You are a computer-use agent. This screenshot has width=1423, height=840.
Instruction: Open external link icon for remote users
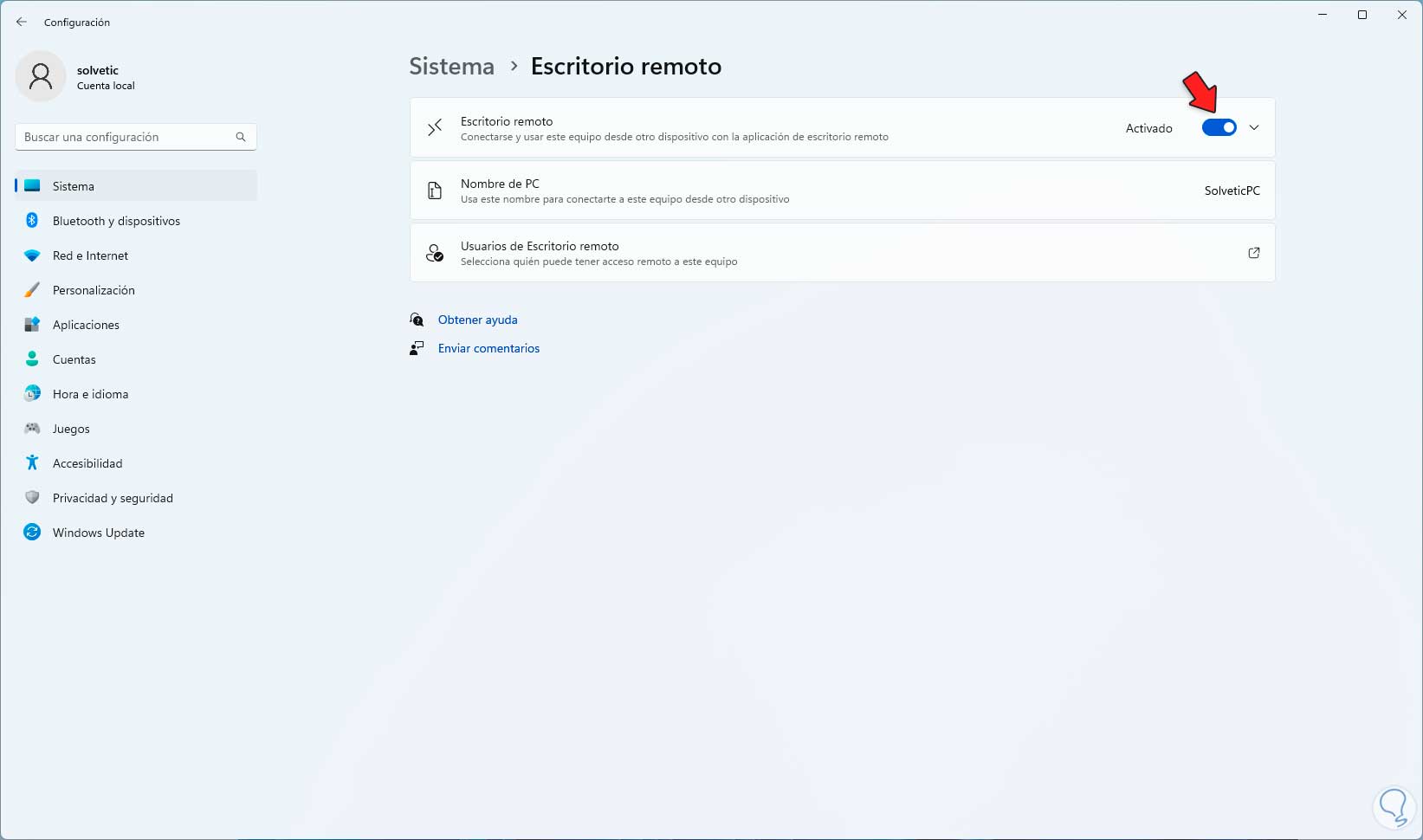click(x=1253, y=253)
